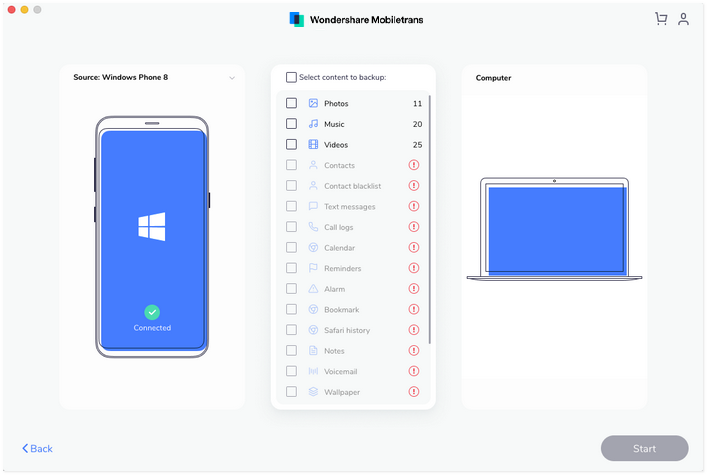The image size is (707, 475).
Task: Open the user account icon
Action: tap(684, 18)
